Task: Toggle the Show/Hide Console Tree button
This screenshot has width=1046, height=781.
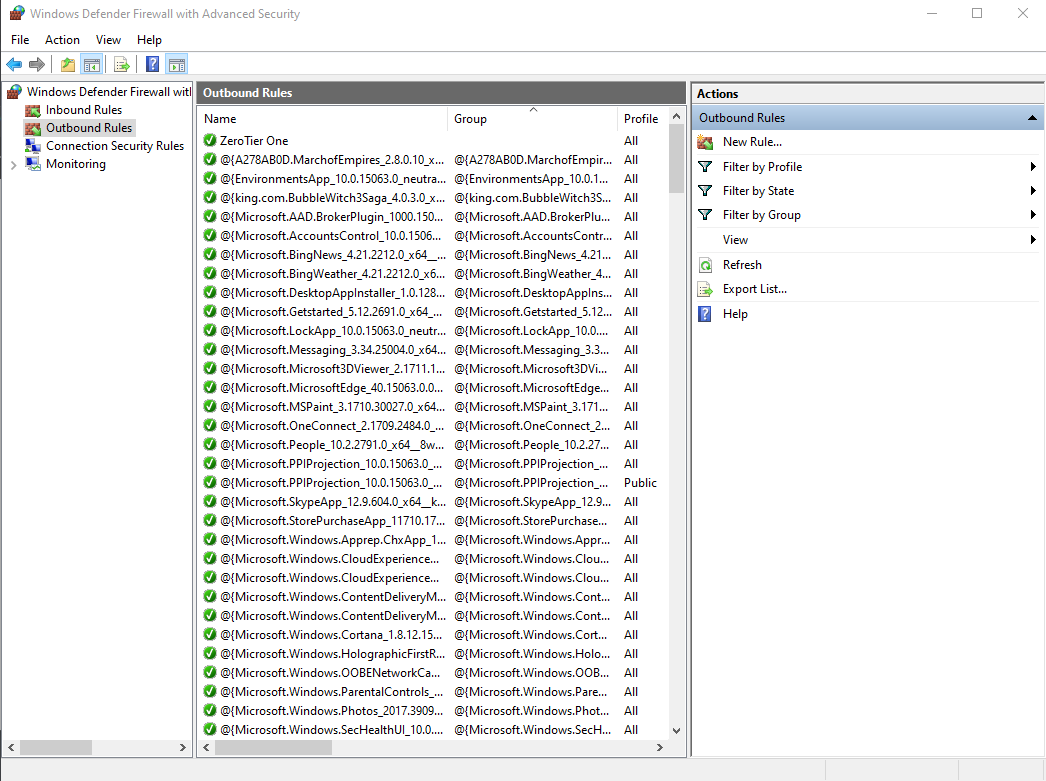Action: click(92, 65)
